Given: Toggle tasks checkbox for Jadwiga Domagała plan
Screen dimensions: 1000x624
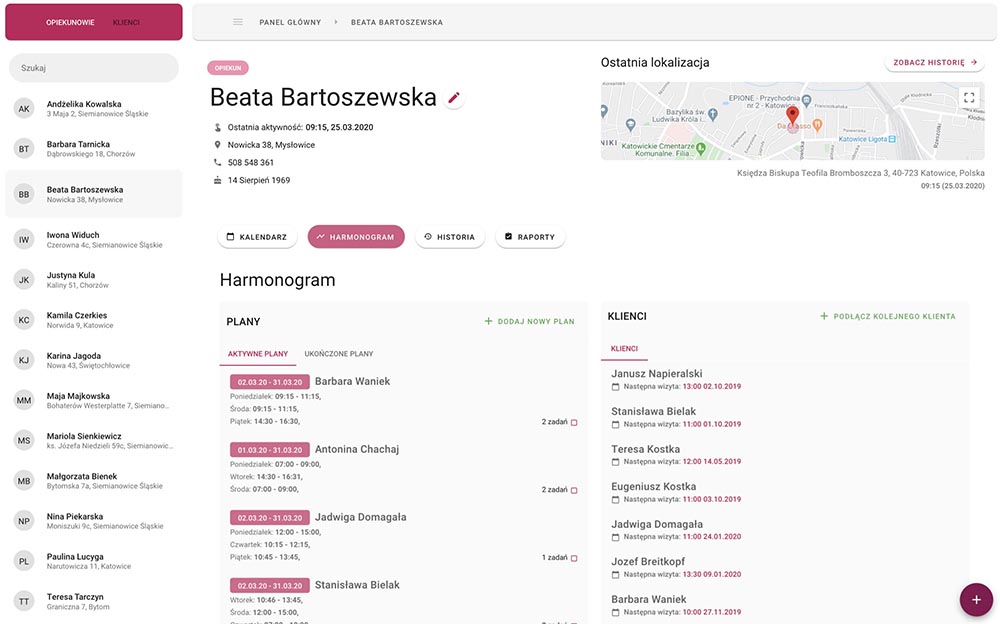Looking at the screenshot, I should [574, 558].
